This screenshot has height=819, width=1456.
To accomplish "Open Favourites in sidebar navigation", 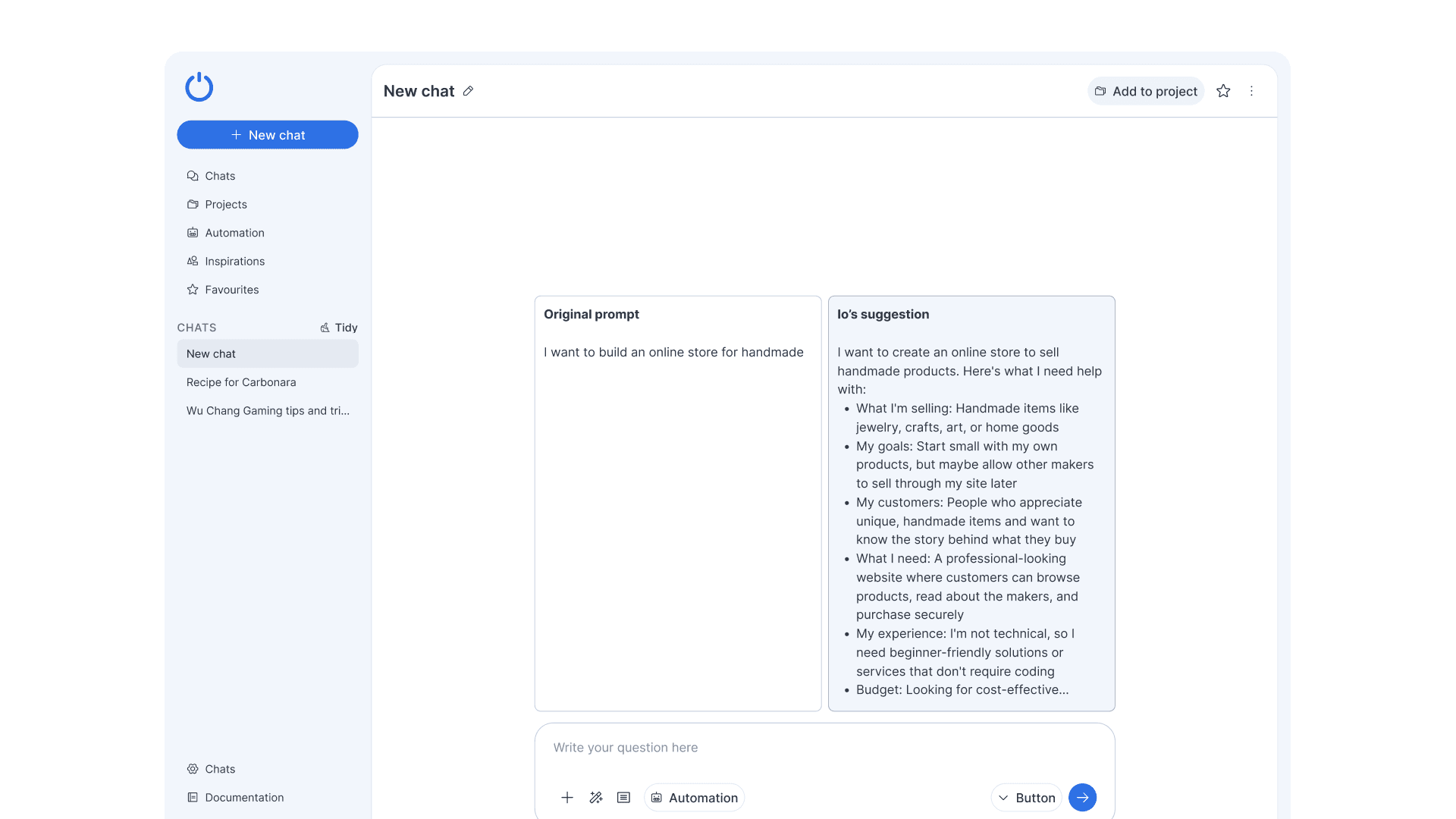I will pos(231,290).
